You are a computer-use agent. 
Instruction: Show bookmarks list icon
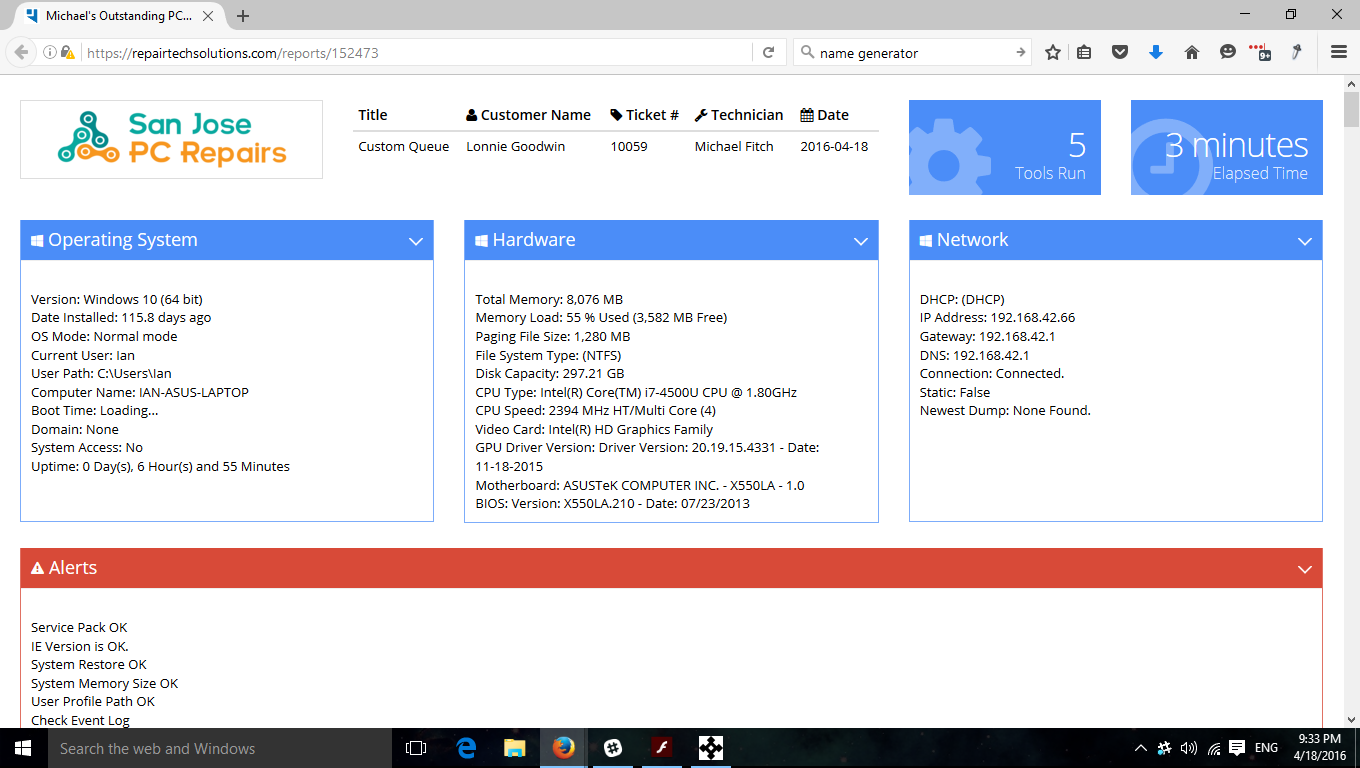(1085, 53)
